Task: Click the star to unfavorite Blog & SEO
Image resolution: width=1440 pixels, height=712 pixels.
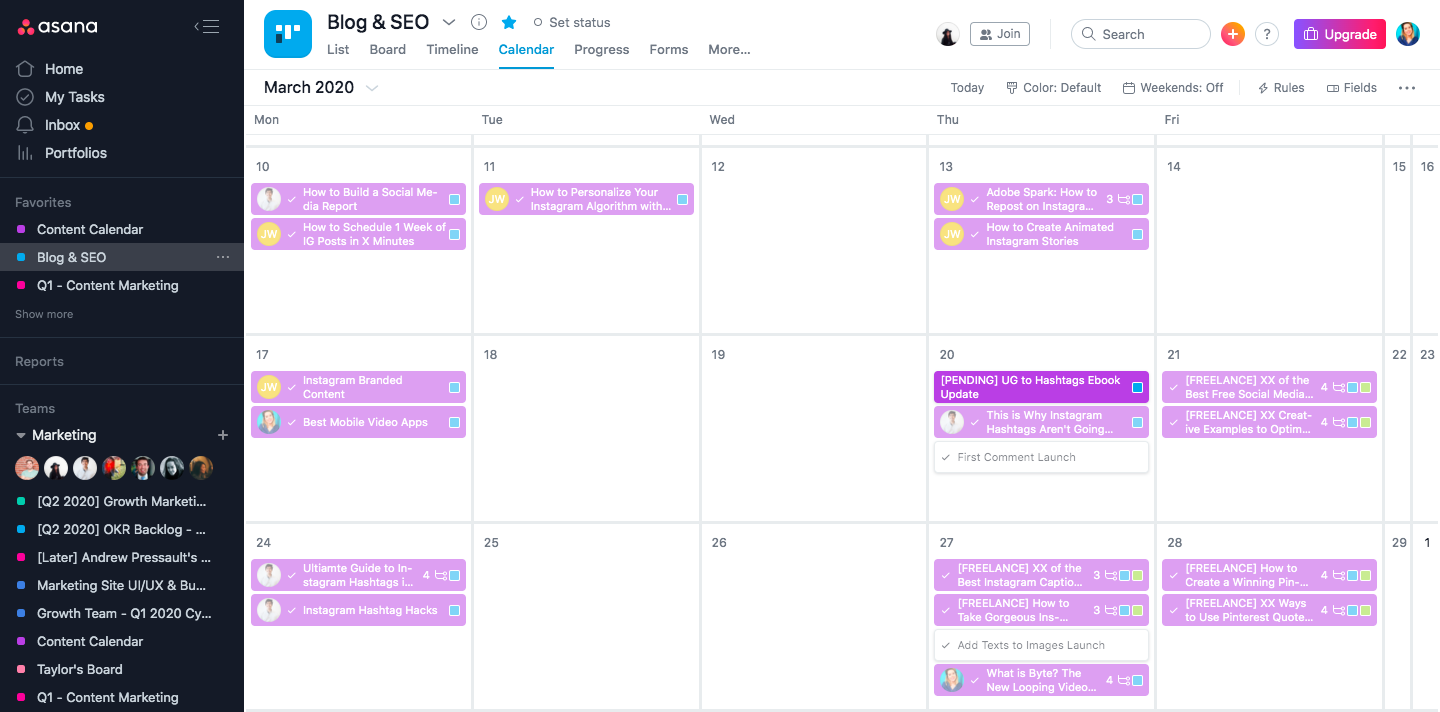Action: (x=509, y=22)
